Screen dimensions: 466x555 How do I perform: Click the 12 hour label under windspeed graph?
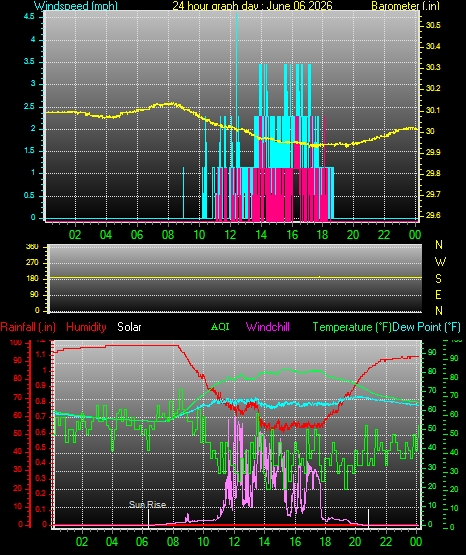point(230,235)
